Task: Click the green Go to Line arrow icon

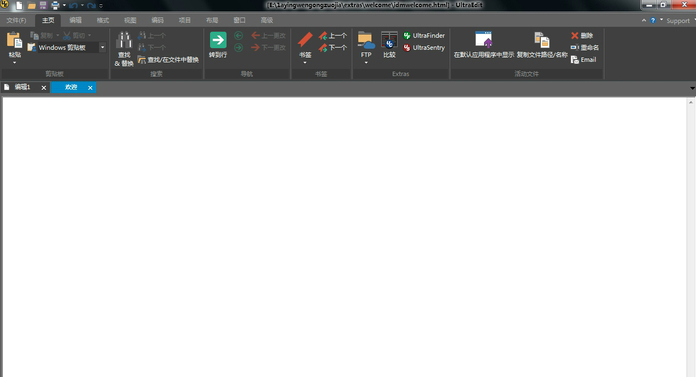Action: pyautogui.click(x=218, y=40)
